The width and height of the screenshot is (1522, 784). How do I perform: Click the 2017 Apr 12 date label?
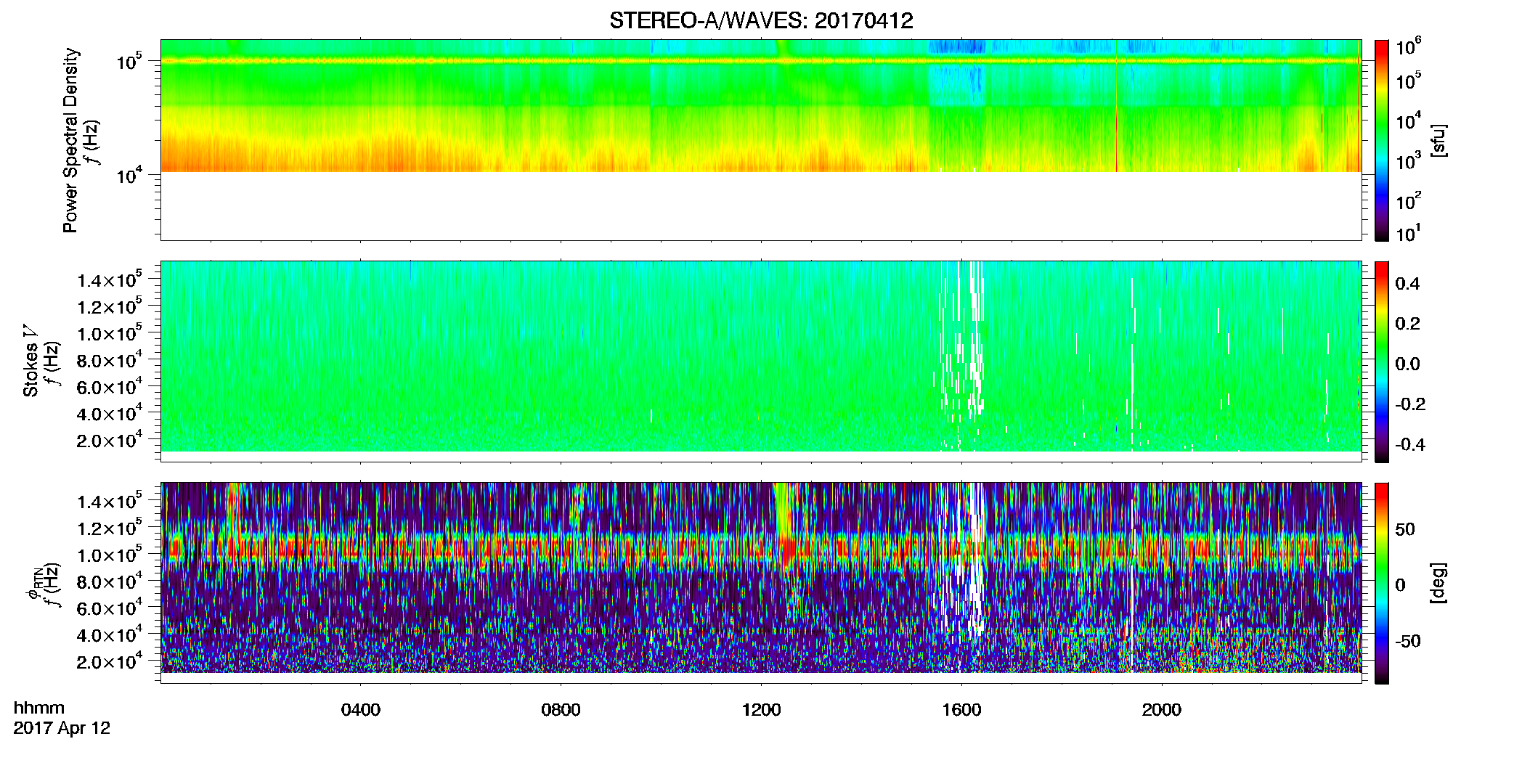point(62,728)
